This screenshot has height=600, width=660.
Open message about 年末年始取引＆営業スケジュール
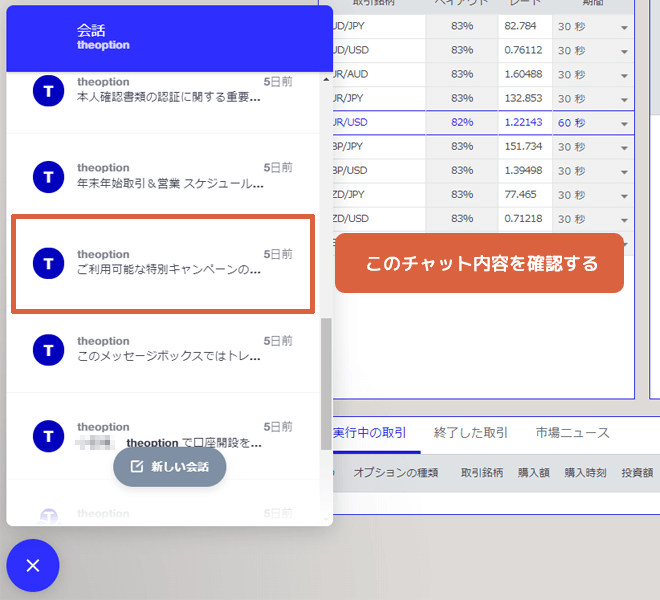163,176
